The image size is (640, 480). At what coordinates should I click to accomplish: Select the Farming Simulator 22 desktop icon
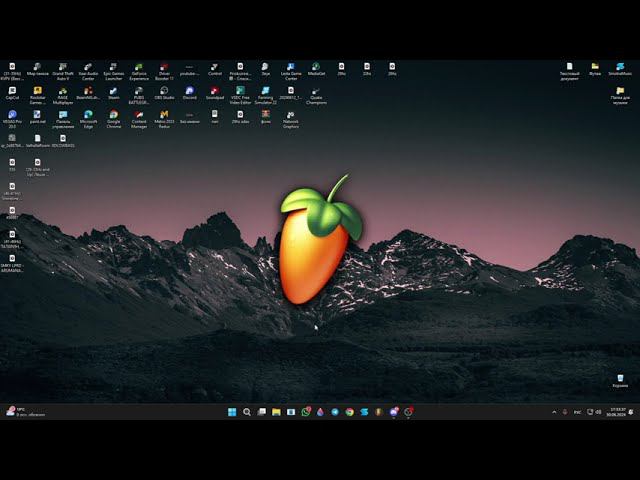[x=265, y=95]
